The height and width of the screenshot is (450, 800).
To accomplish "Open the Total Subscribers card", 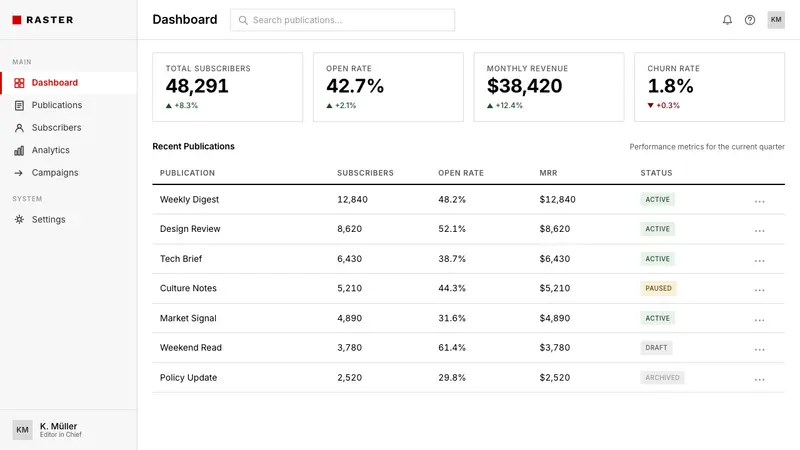I will (x=228, y=87).
